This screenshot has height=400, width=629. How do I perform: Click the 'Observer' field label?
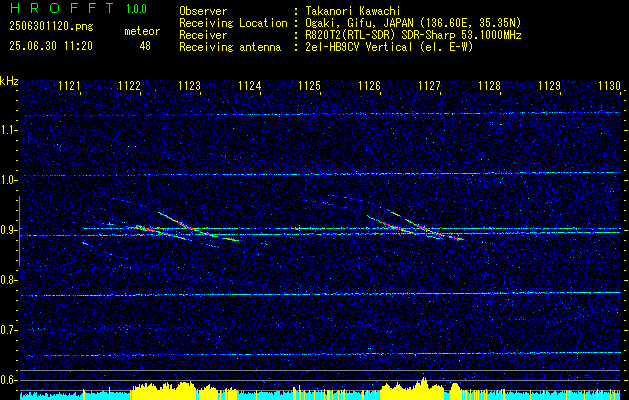click(x=203, y=11)
